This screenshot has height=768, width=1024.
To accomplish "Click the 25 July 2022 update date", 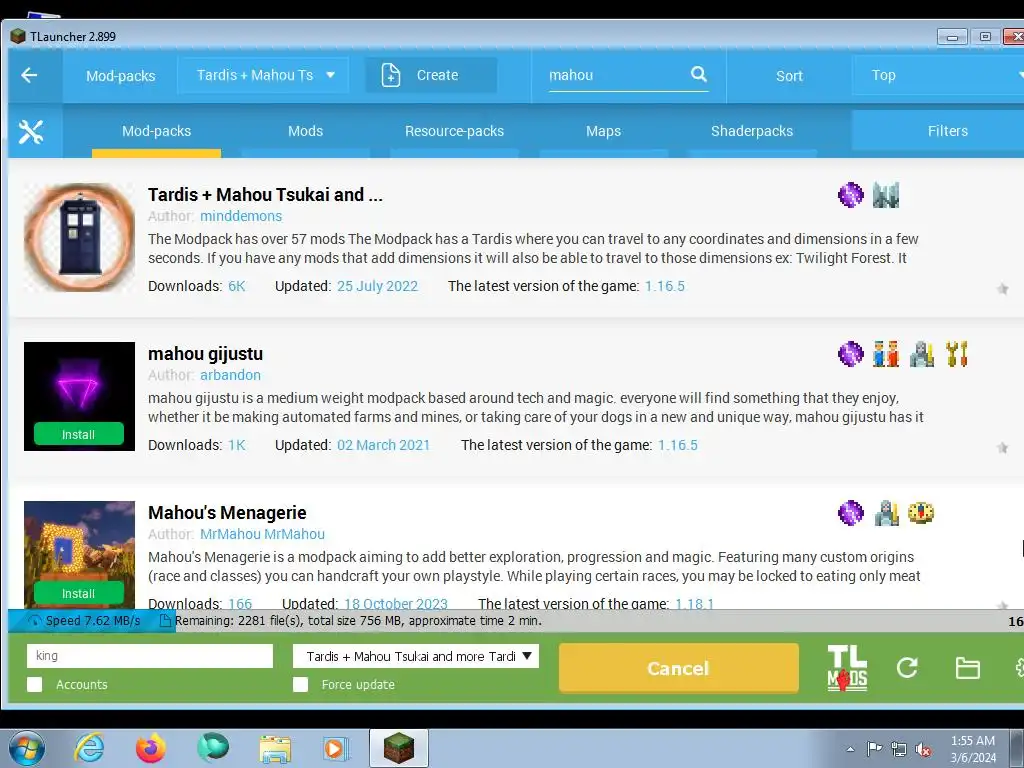I will [x=377, y=286].
